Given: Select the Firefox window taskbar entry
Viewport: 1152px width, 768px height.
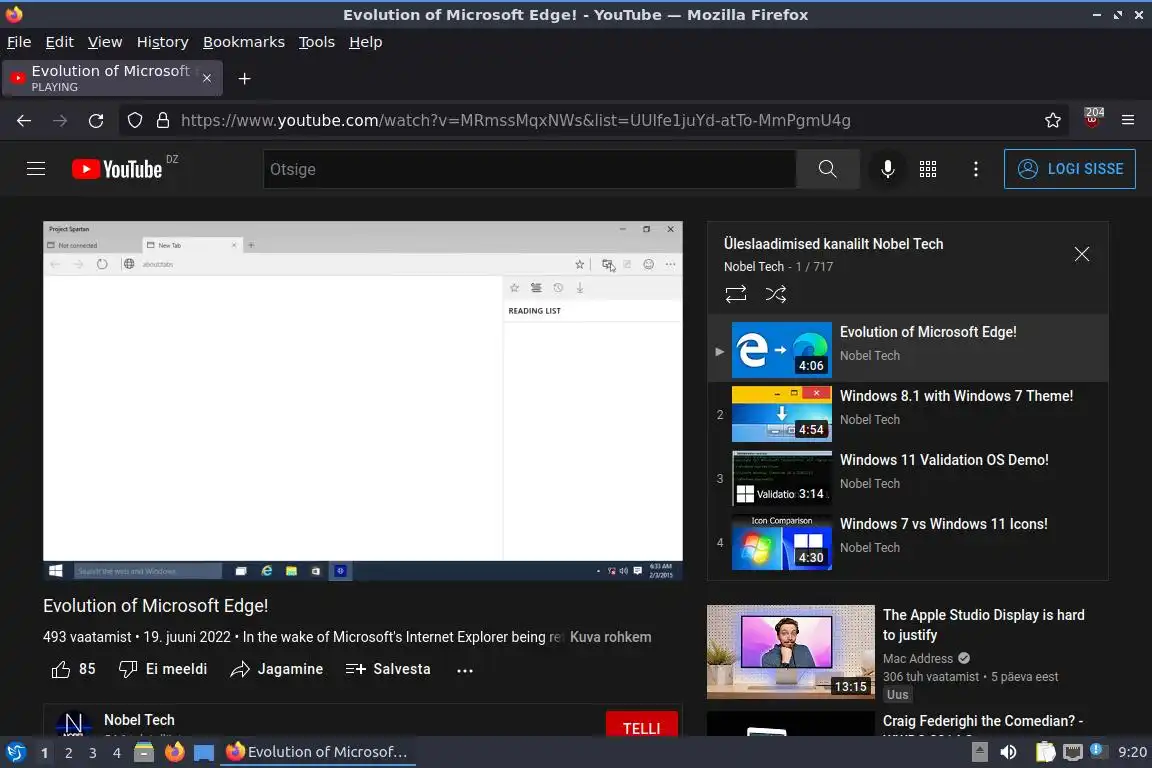Looking at the screenshot, I should click(x=317, y=752).
